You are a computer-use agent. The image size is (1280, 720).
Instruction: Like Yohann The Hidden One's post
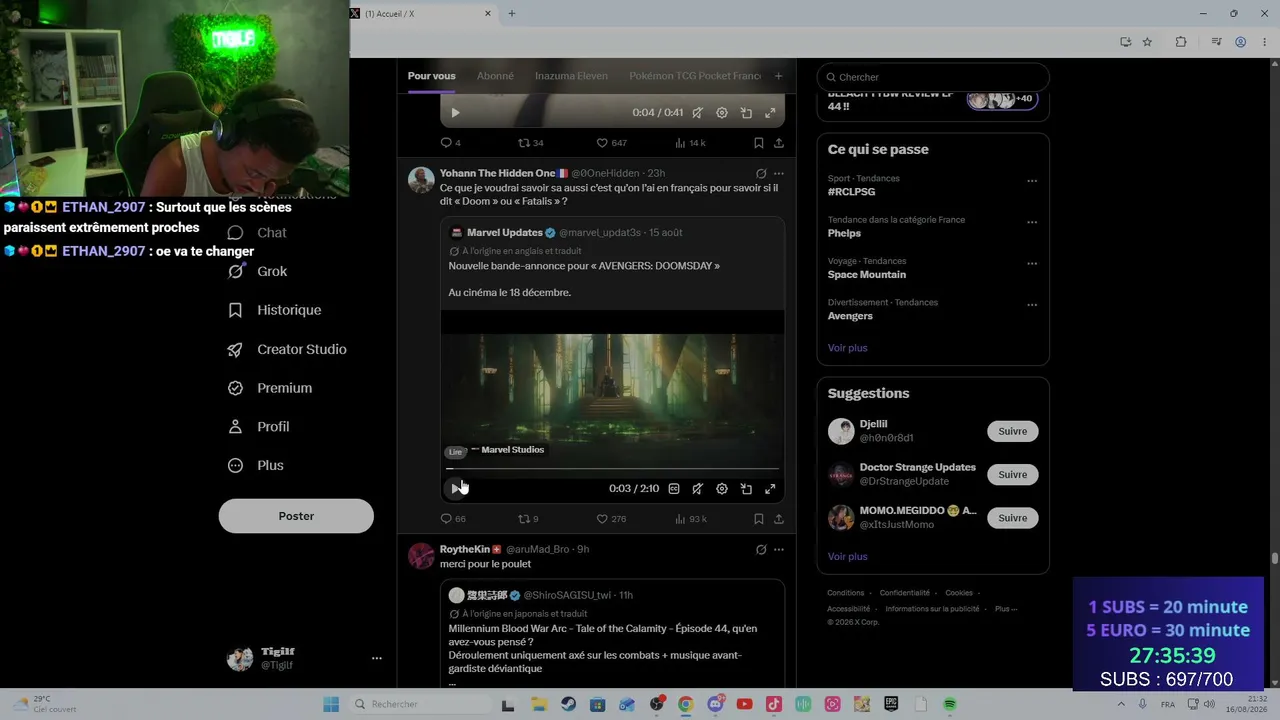(611, 519)
